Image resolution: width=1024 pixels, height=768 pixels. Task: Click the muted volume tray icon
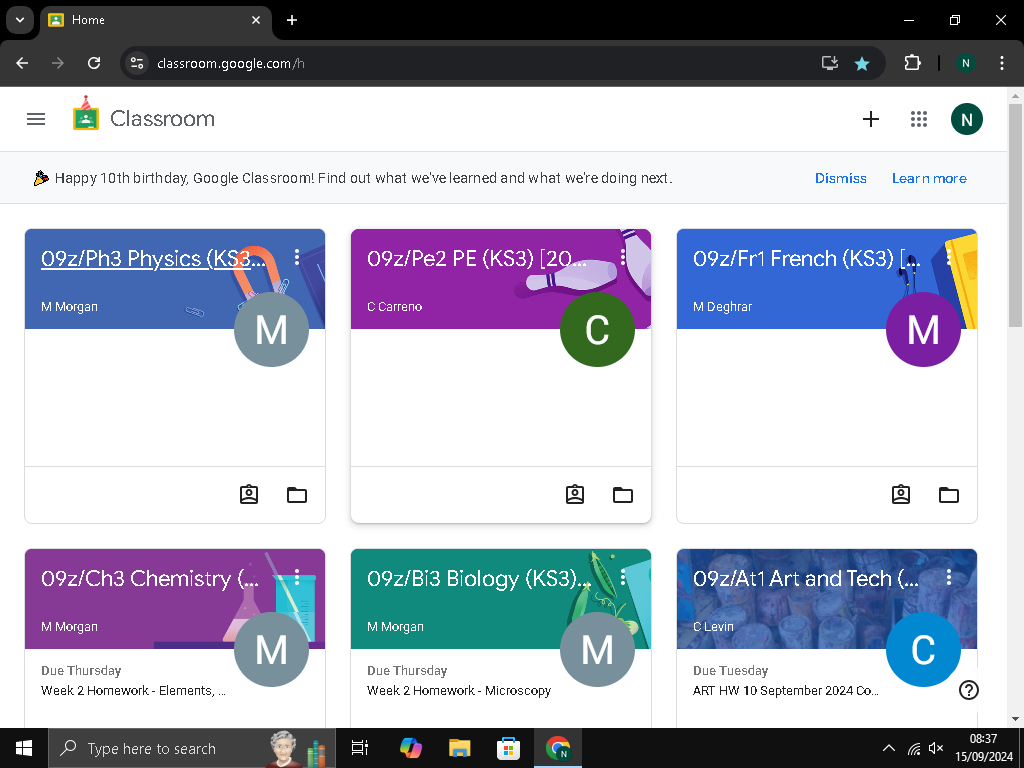click(x=936, y=748)
